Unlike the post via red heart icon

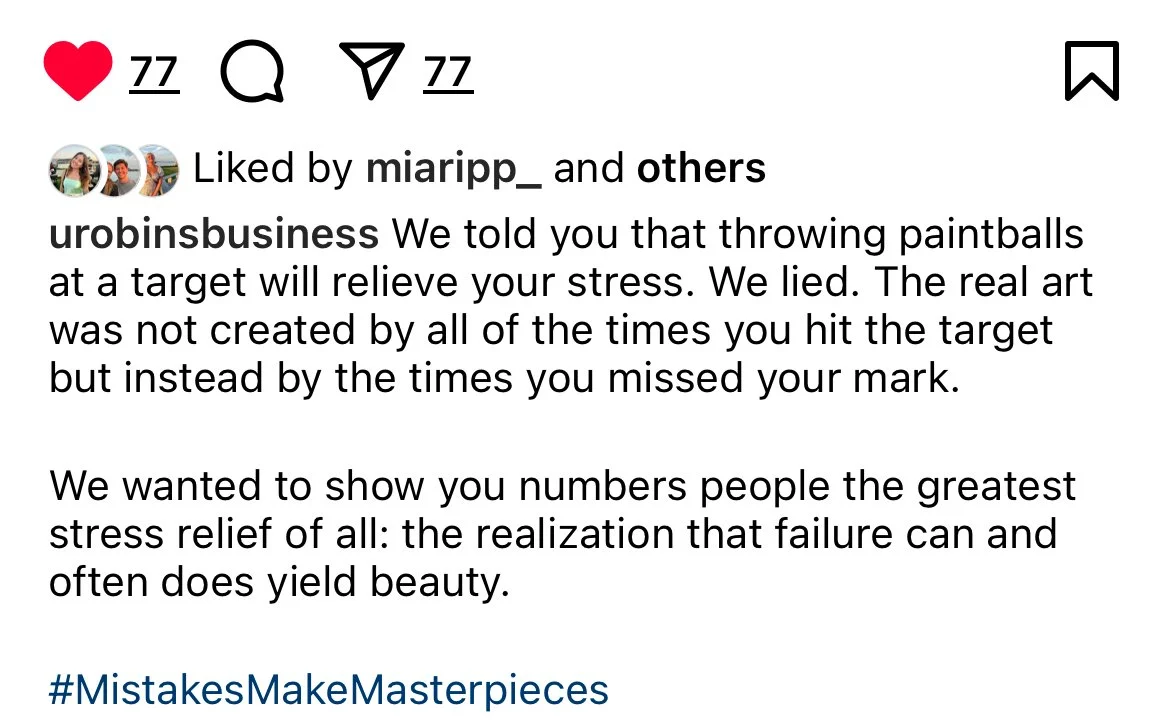coord(78,70)
